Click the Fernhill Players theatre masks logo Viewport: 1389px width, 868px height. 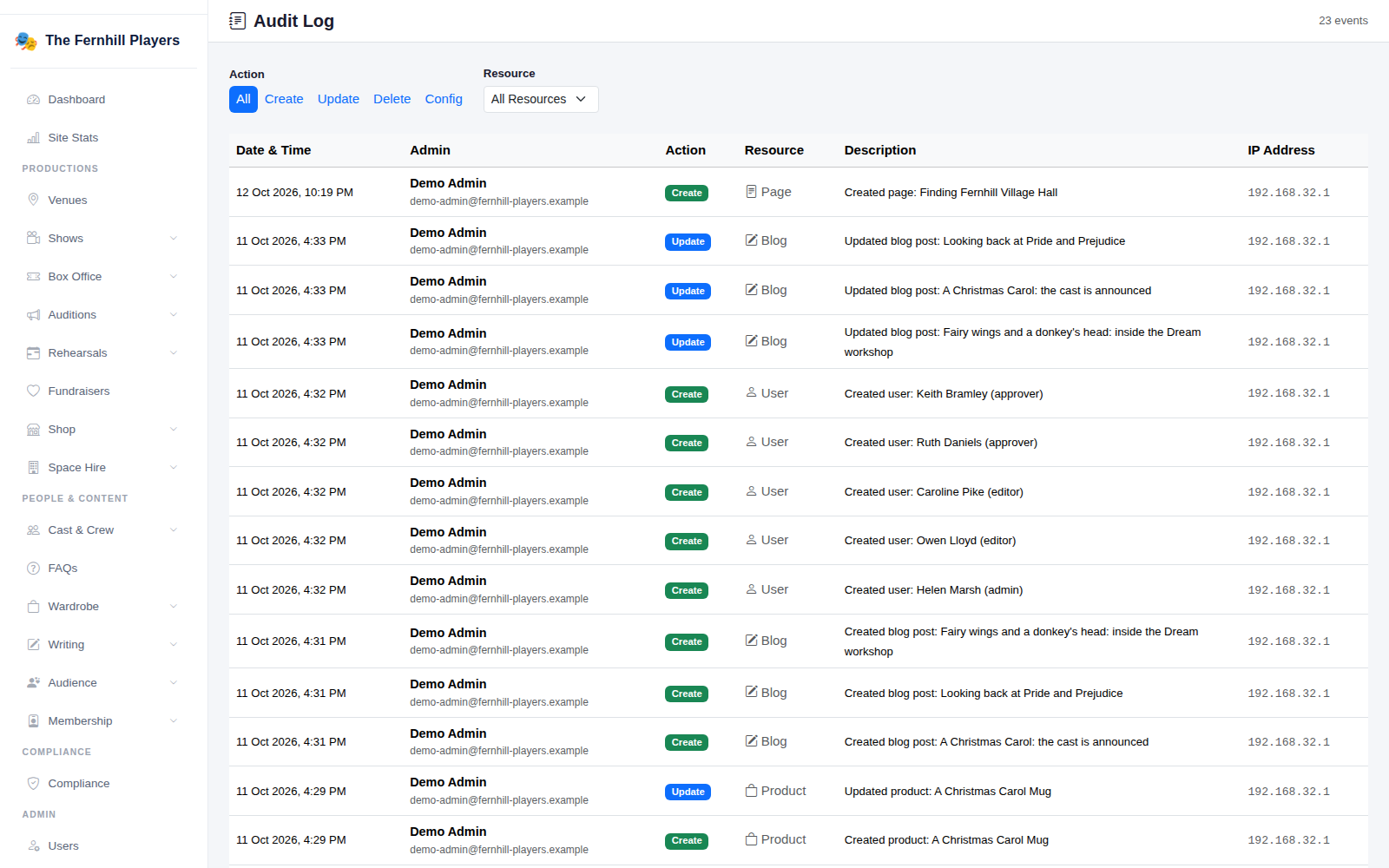point(26,41)
